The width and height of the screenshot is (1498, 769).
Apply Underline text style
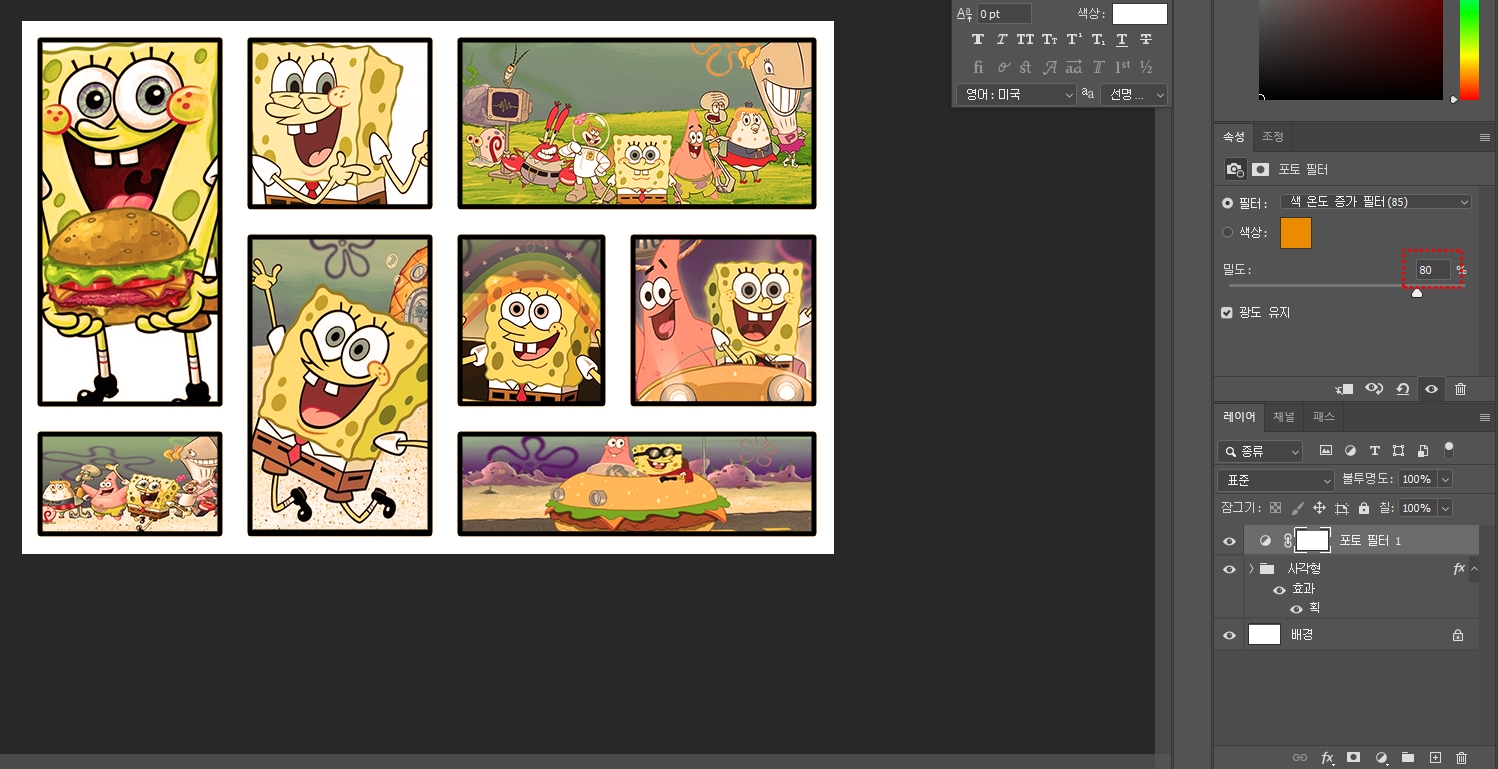pyautogui.click(x=1122, y=40)
